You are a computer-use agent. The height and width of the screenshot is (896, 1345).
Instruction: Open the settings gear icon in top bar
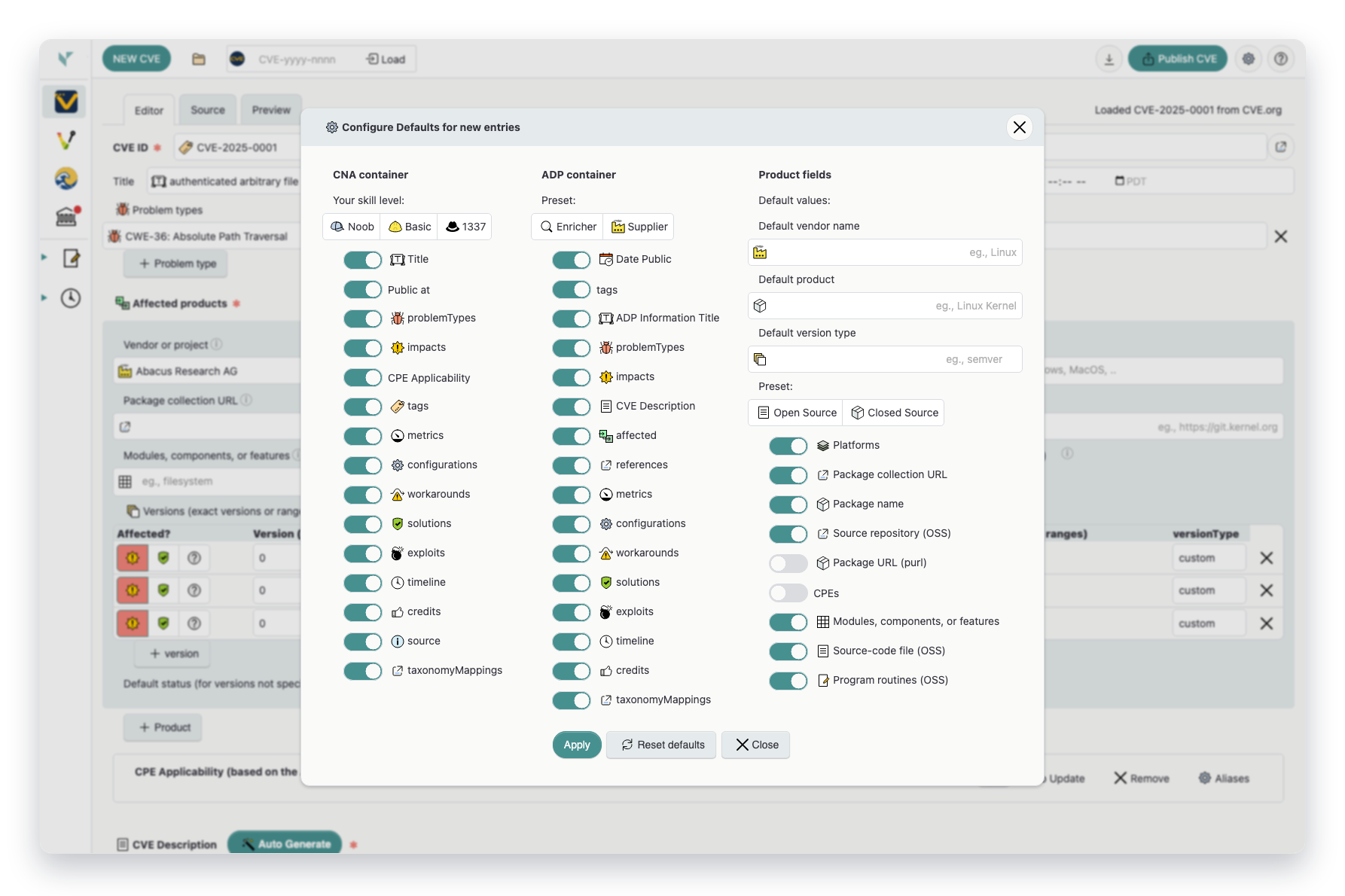click(1249, 58)
